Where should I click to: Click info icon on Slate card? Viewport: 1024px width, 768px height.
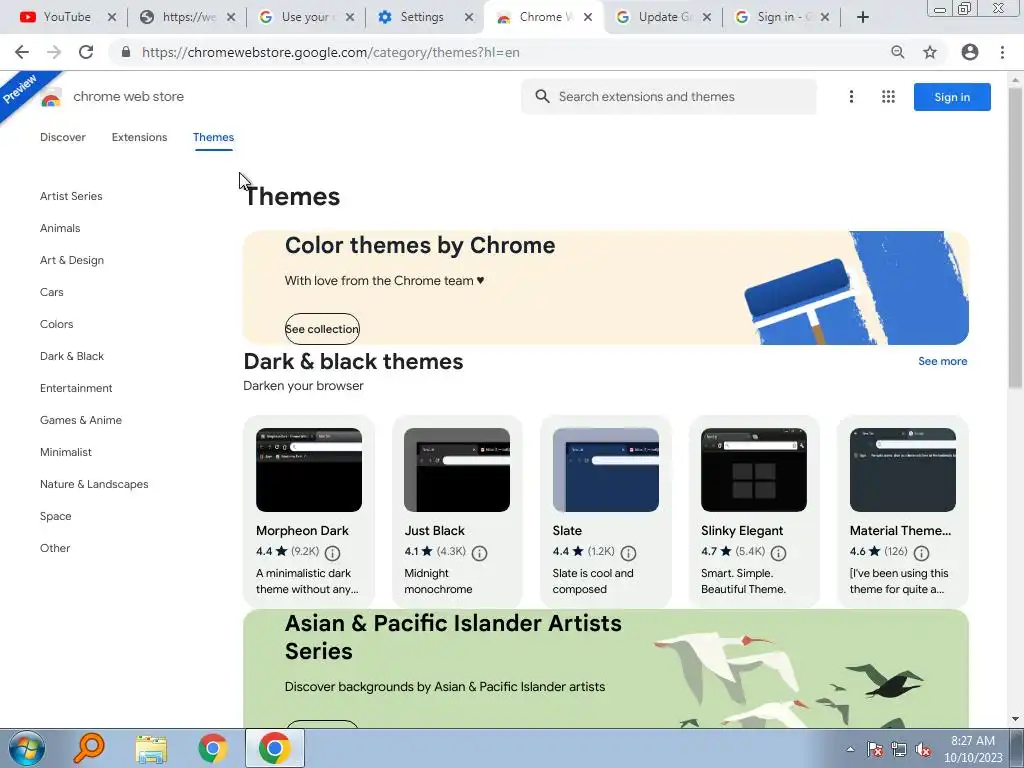628,553
